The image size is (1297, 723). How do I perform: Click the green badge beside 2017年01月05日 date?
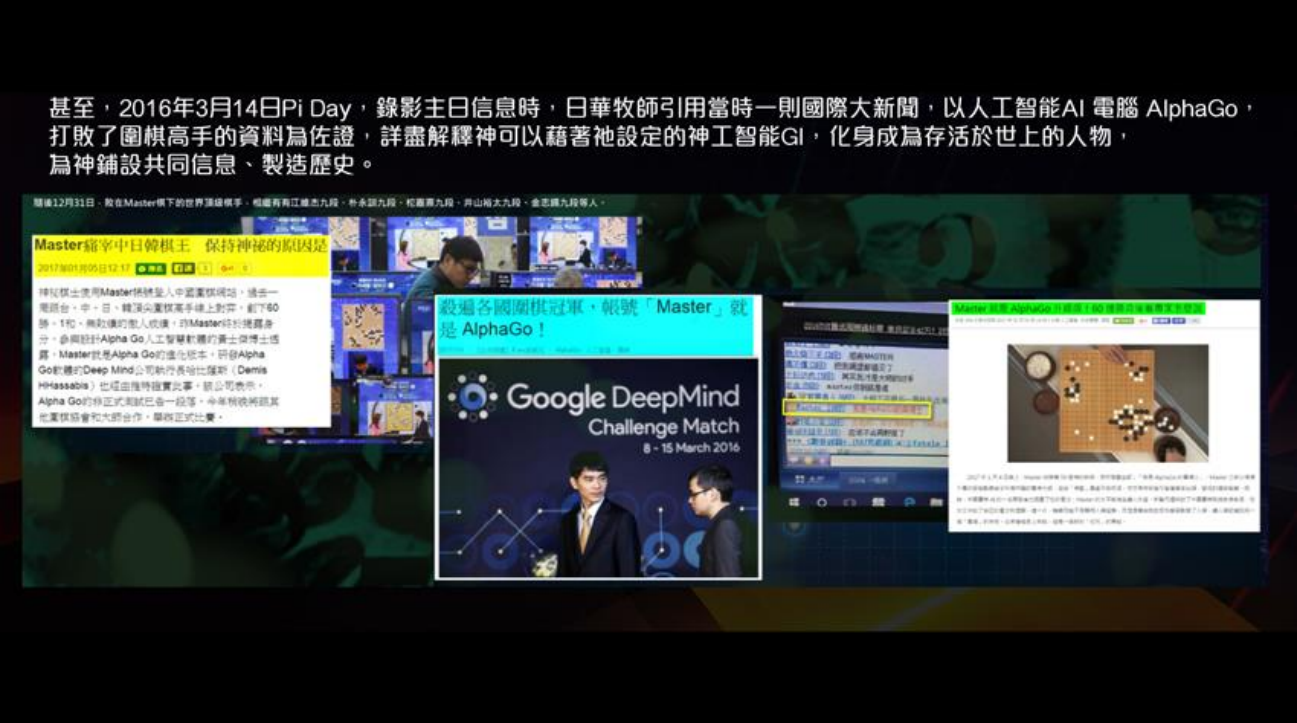pyautogui.click(x=150, y=268)
